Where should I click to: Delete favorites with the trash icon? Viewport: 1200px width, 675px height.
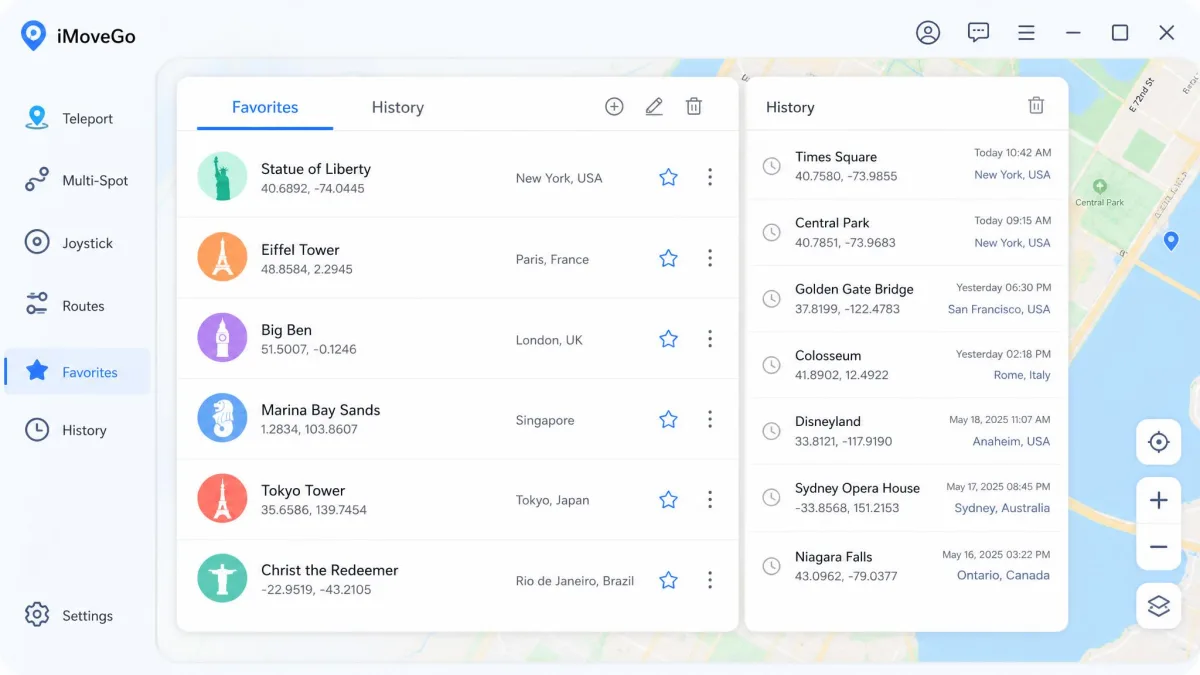[693, 106]
